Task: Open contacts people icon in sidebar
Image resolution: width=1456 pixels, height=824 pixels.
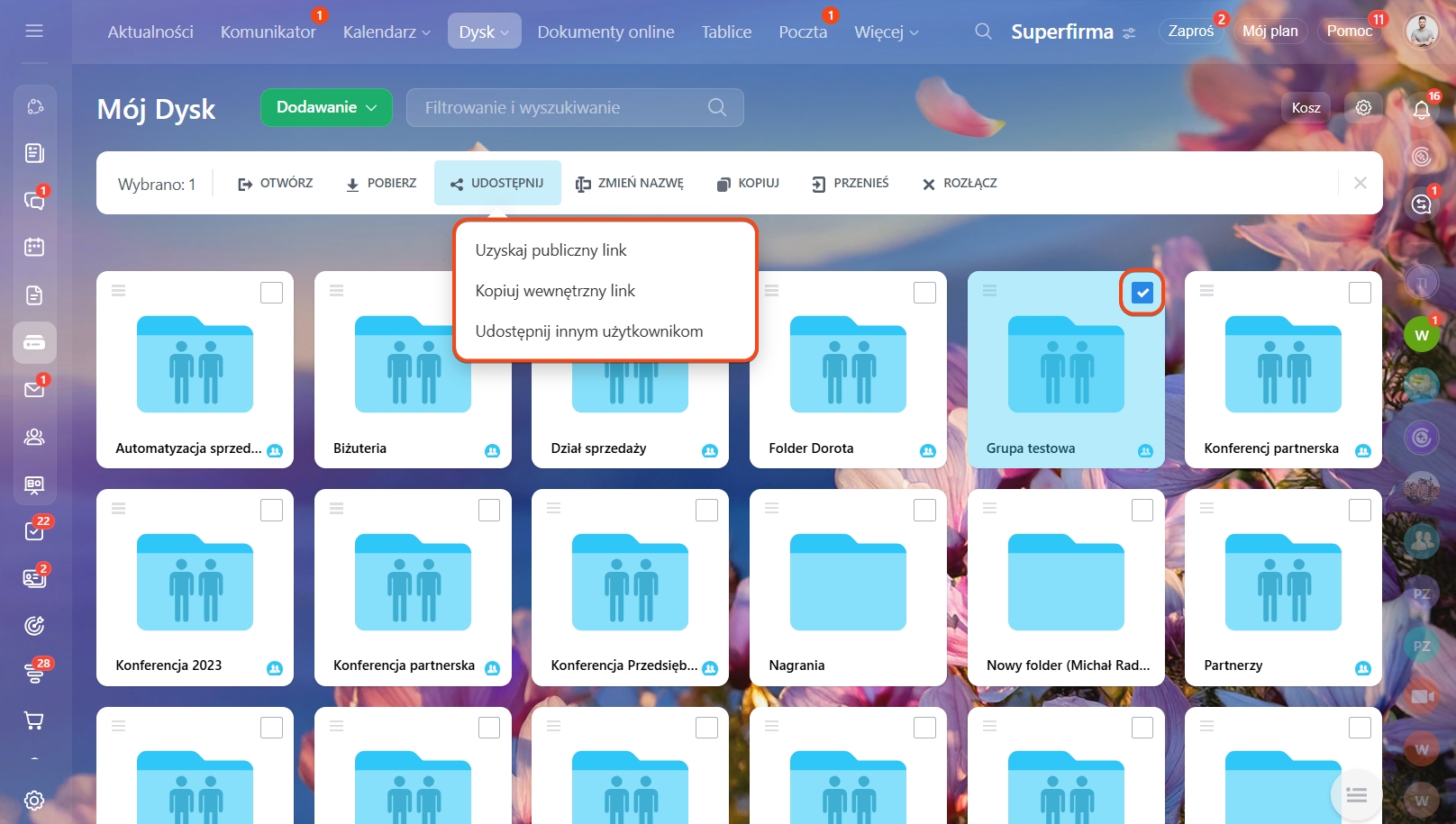Action: (34, 437)
